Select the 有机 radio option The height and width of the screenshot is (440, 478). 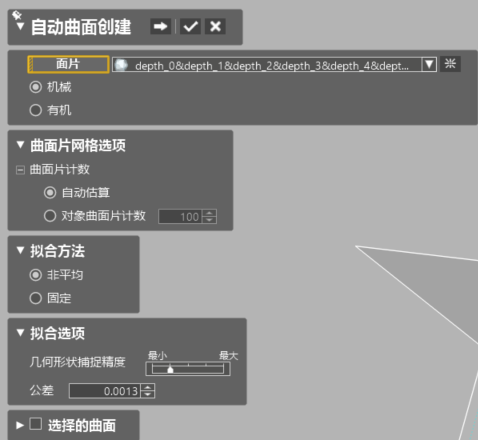coord(36,110)
